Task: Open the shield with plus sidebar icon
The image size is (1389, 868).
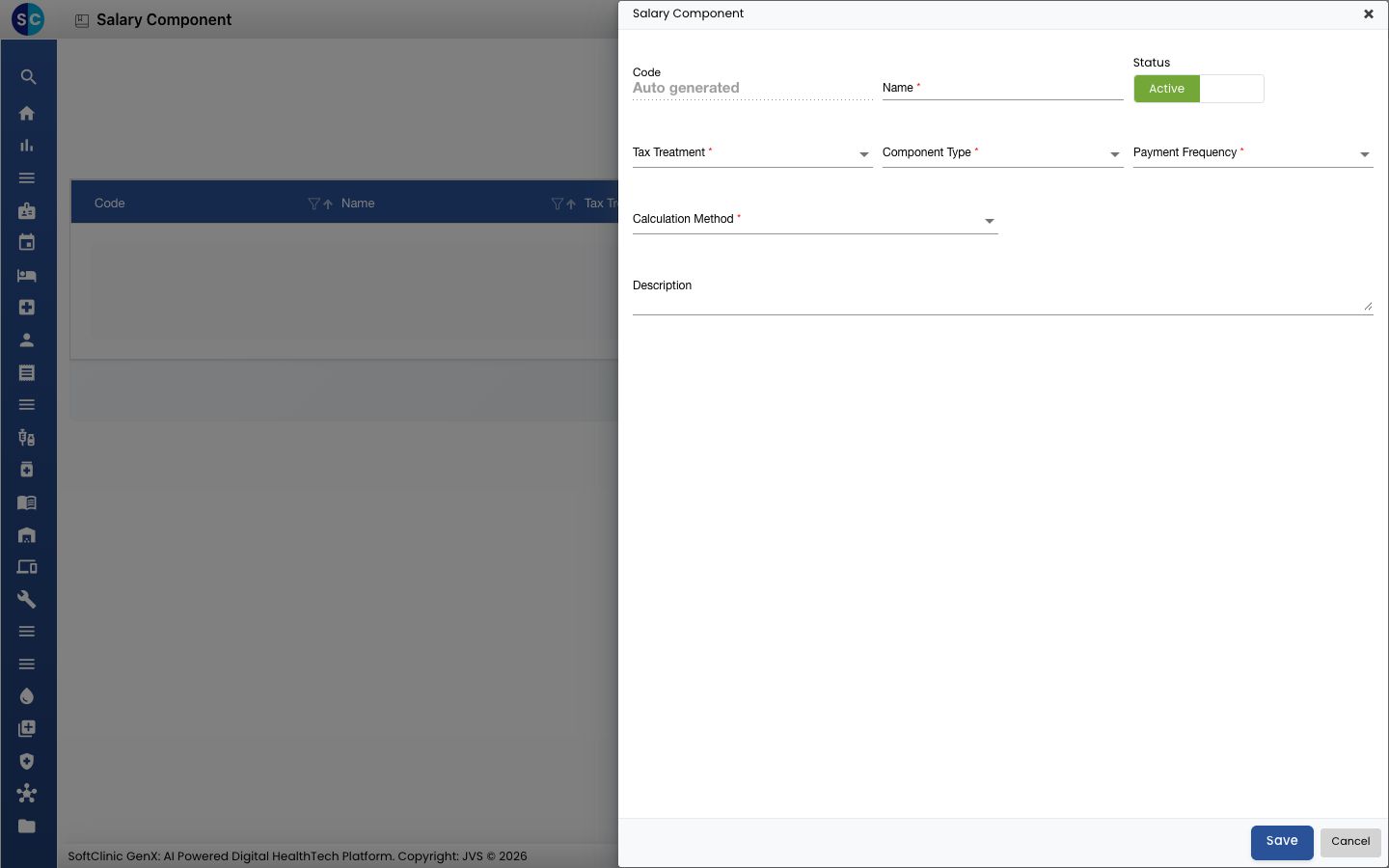Action: (27, 762)
